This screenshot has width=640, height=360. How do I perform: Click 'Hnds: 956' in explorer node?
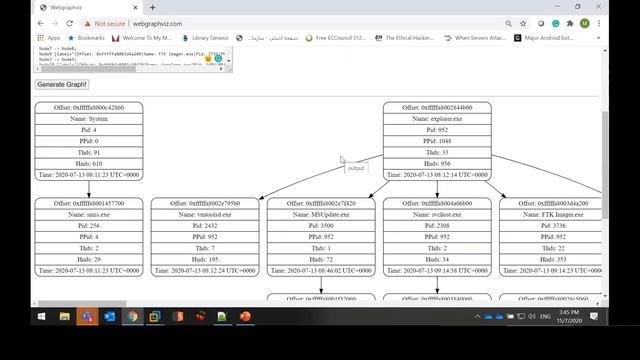tap(437, 164)
